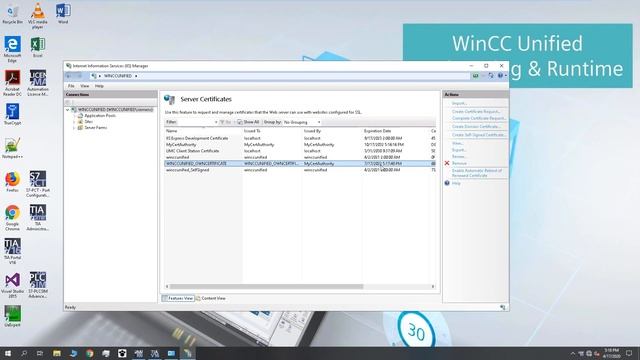
Task: Click the certificate list horizontal scrollbar
Action: click(266, 287)
